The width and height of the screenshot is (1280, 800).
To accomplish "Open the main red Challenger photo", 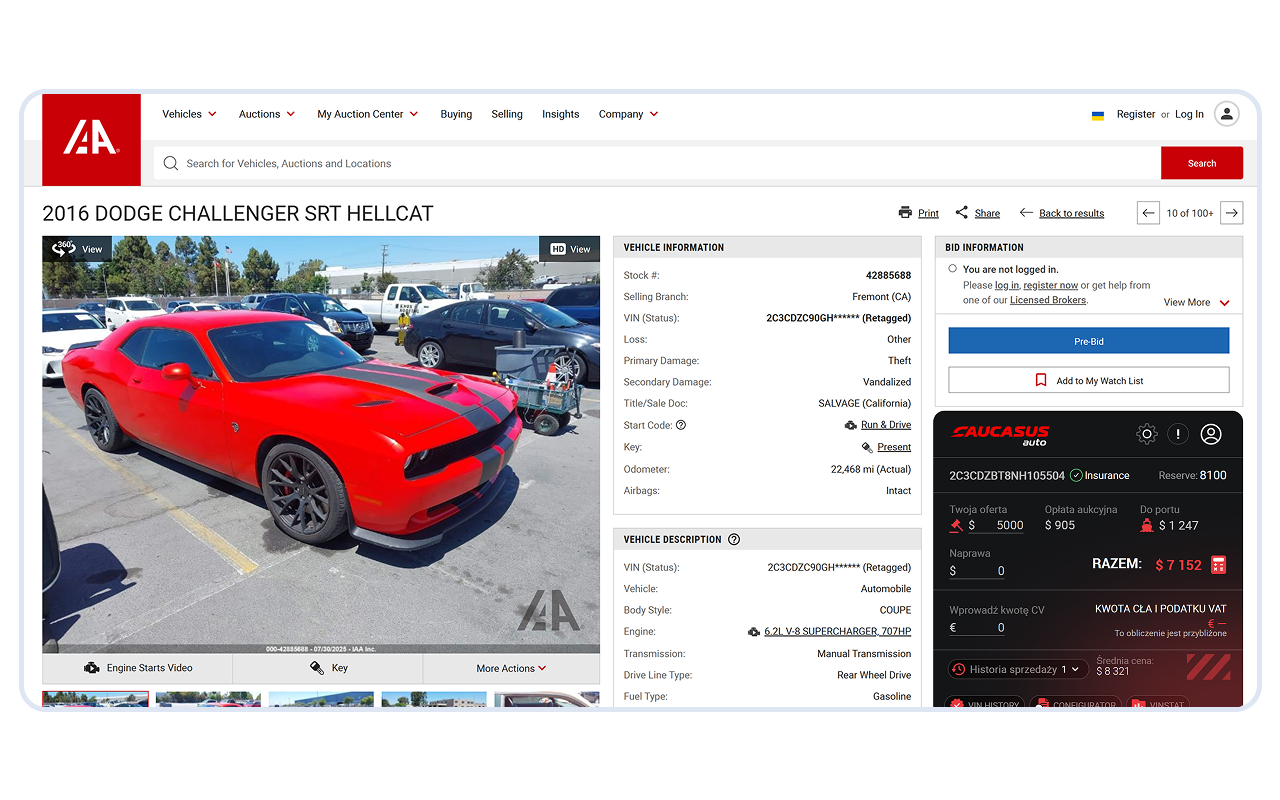I will (x=321, y=445).
